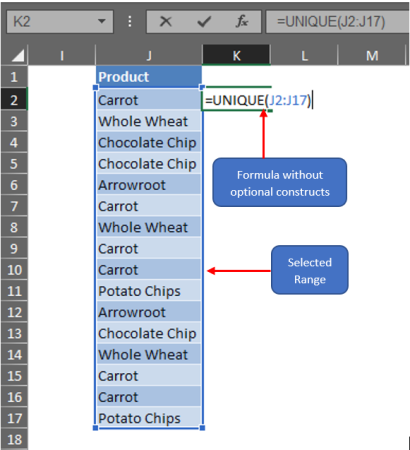
Task: Click the Selected Range callout box
Action: pyautogui.click(x=310, y=270)
